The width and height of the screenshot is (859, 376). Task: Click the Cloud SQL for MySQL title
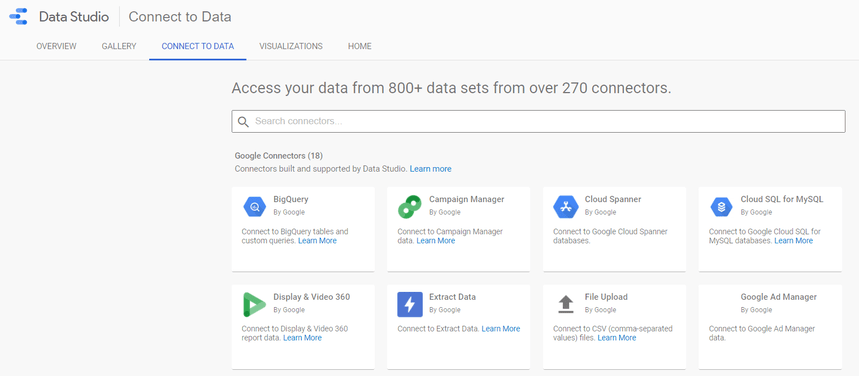[x=782, y=200]
